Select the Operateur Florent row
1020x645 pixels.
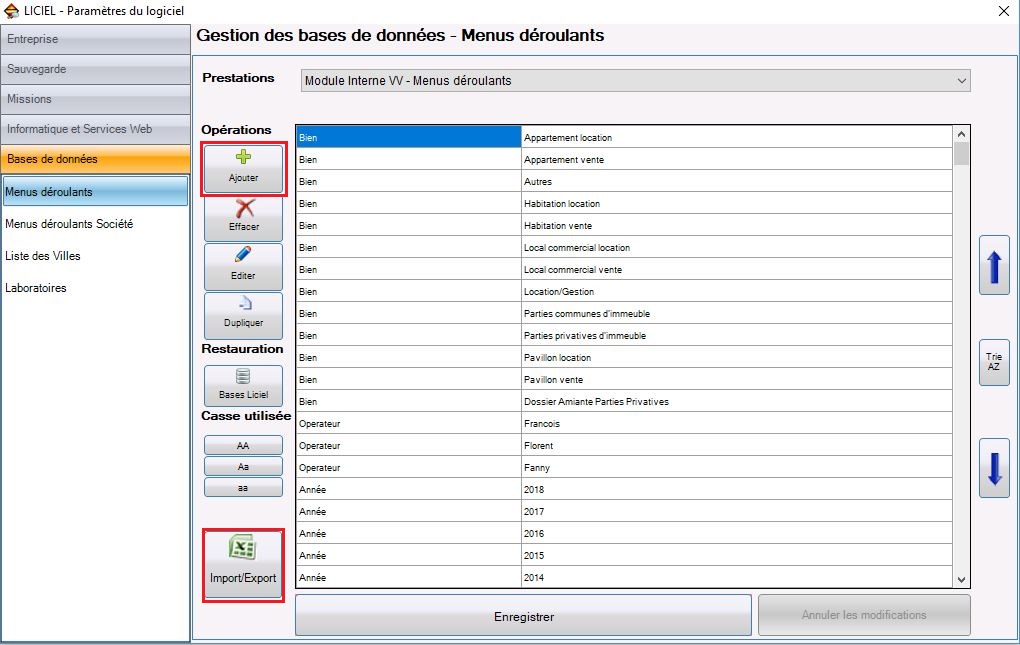pyautogui.click(x=624, y=445)
